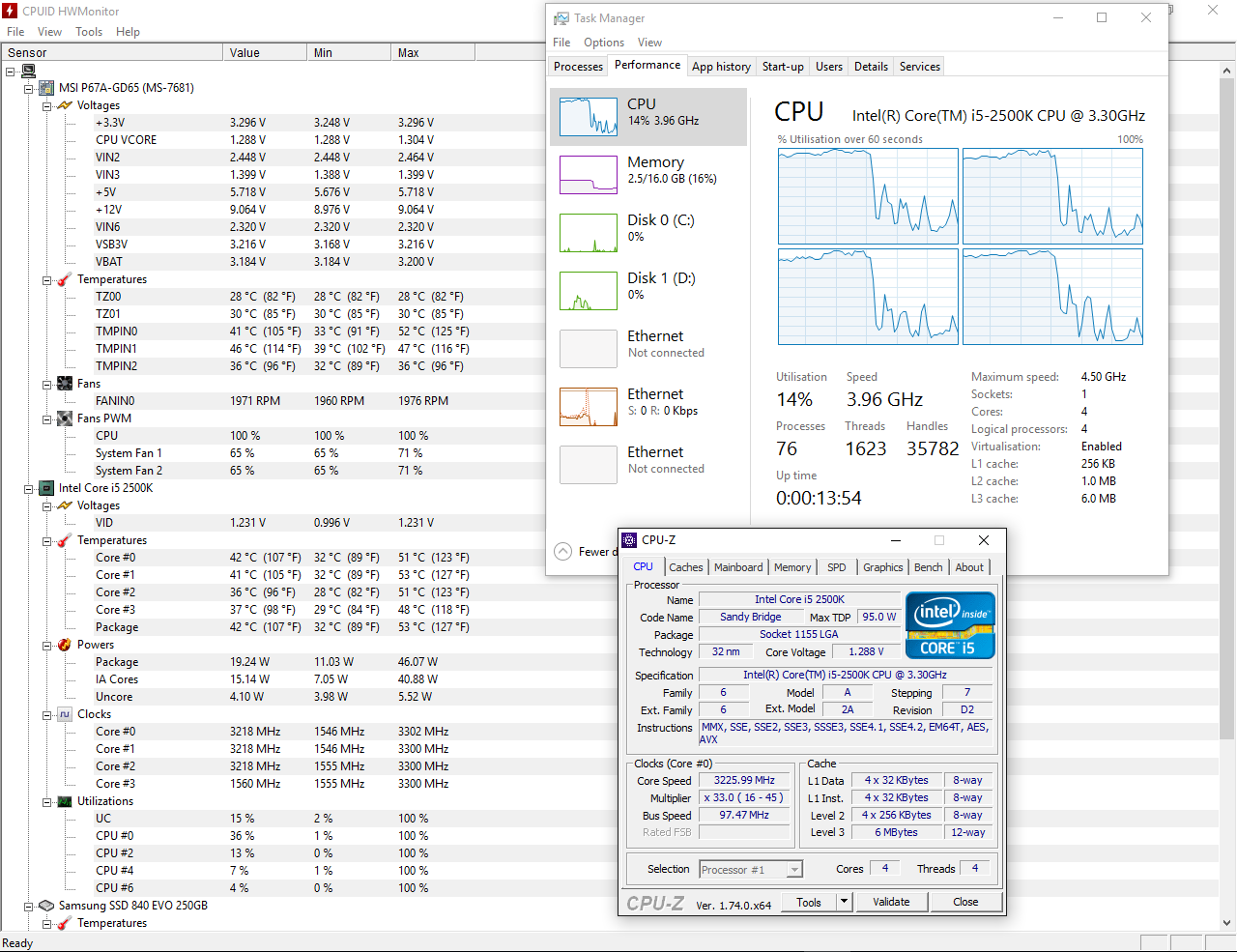This screenshot has width=1237, height=952.
Task: Open the Tools dropdown arrow in CPU-Z
Action: (844, 902)
